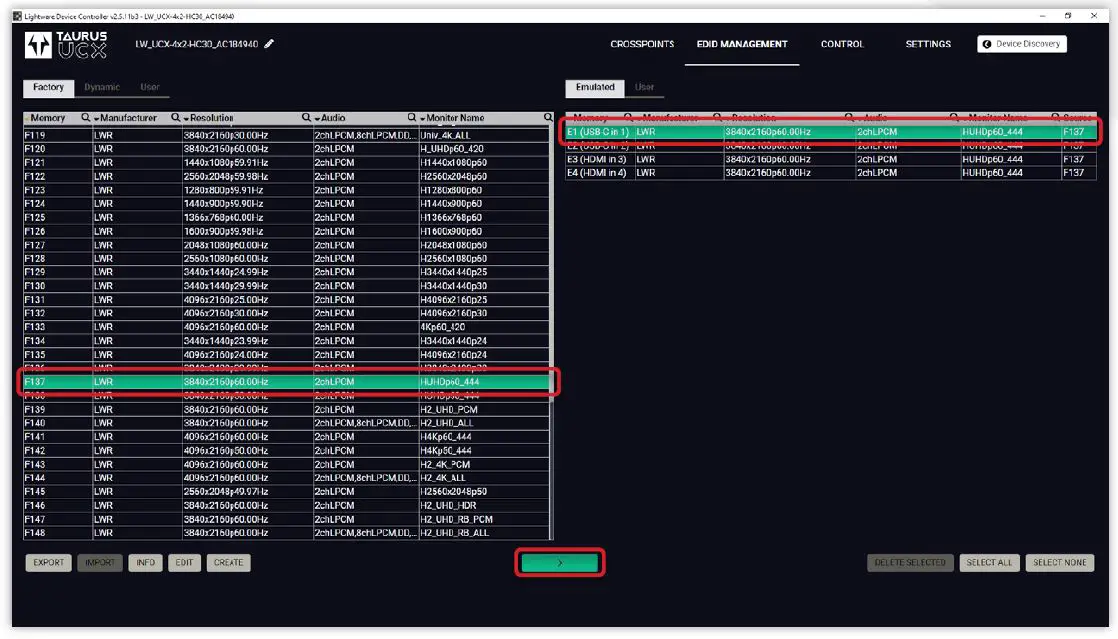Select the F140 H2_UHD_ALL row
The height and width of the screenshot is (639, 1118).
287,423
